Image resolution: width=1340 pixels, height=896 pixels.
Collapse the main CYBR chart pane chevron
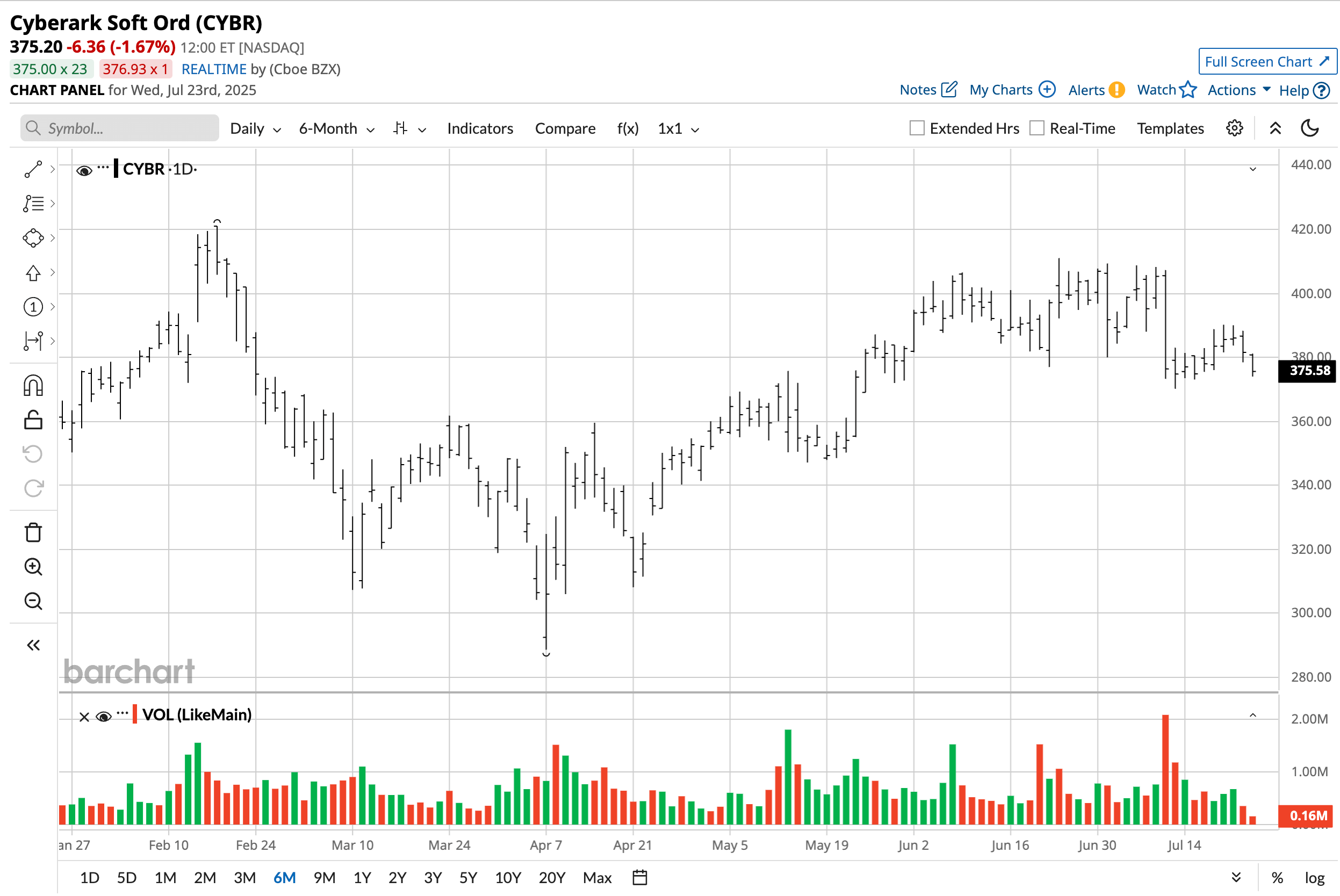pyautogui.click(x=1252, y=169)
